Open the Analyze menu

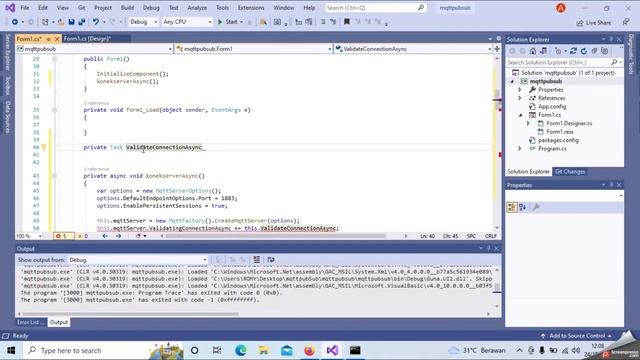197,8
